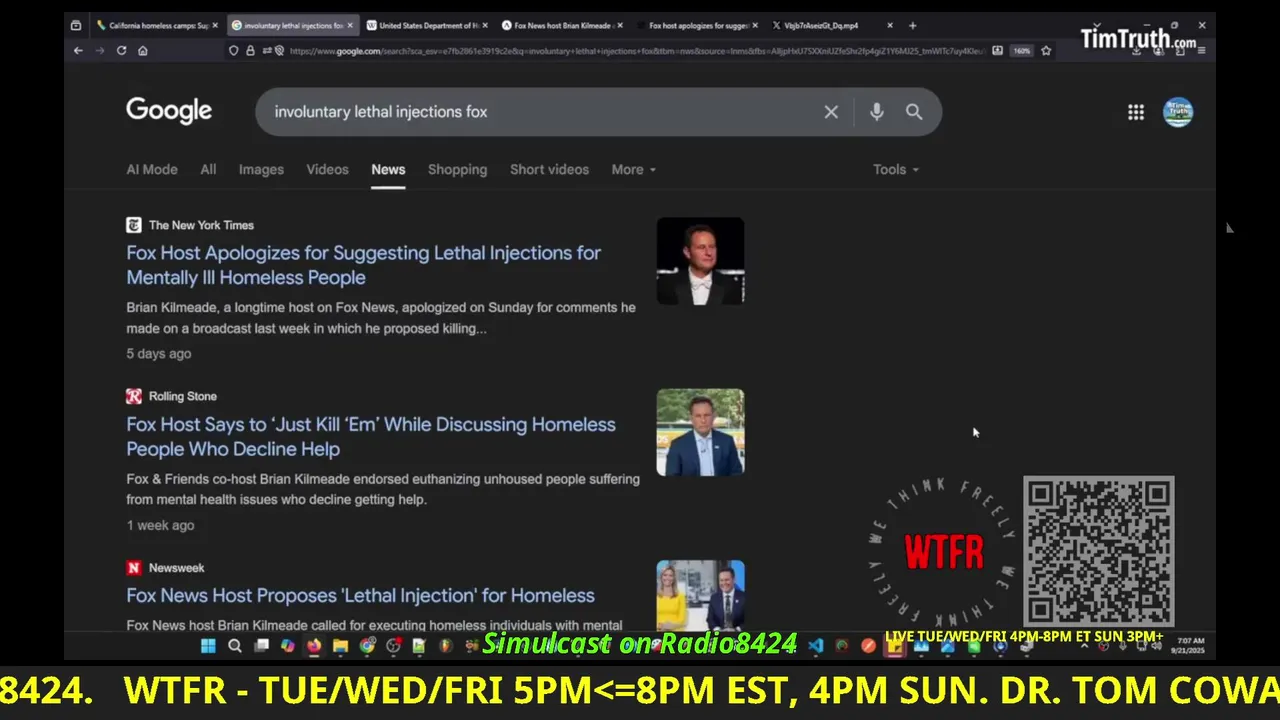Screen dimensions: 1280x720
Task: Open Rolling Stone 'Just Kill 'Em' article
Action: pyautogui.click(x=371, y=437)
